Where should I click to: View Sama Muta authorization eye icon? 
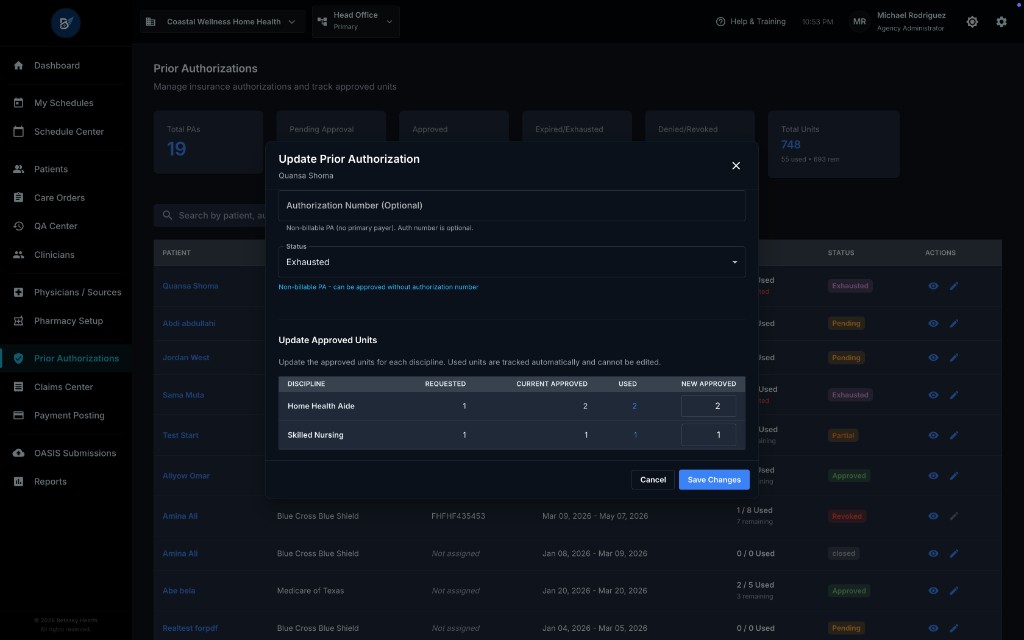pyautogui.click(x=933, y=395)
